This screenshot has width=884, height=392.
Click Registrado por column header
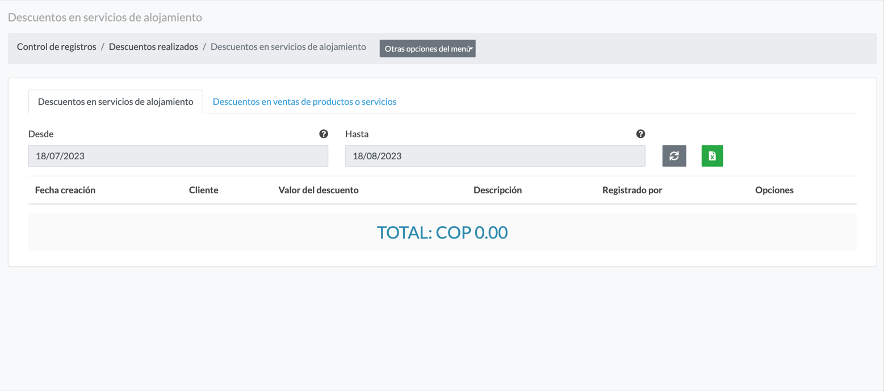[x=632, y=190]
